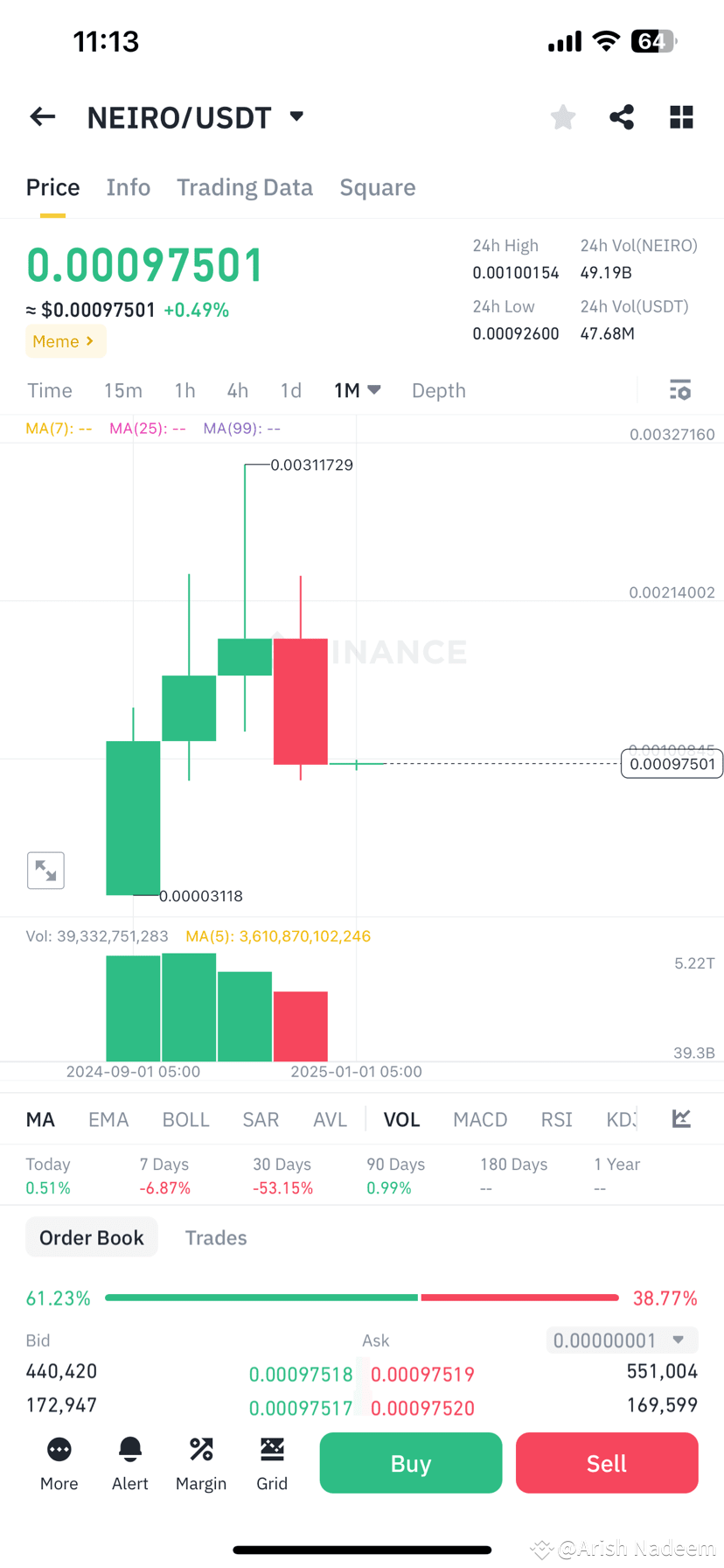Screen dimensions: 724x1568
Task: View recent Trades instead of Order Book
Action: coord(216,1237)
